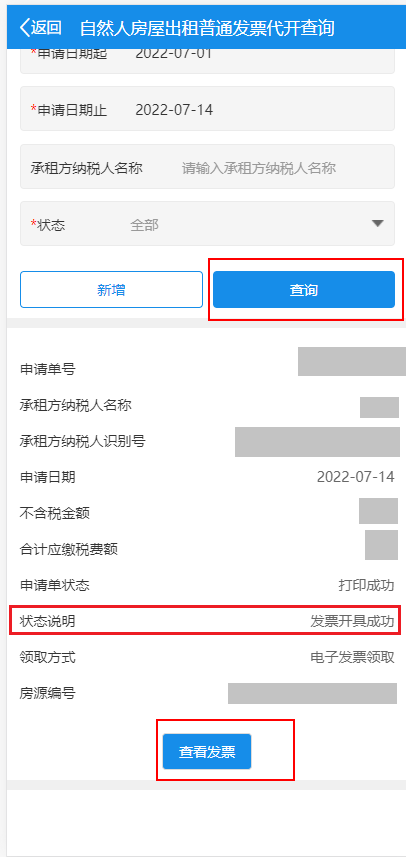Focus the 承租方纳税人名称 input field
The image size is (406, 857).
(208, 167)
